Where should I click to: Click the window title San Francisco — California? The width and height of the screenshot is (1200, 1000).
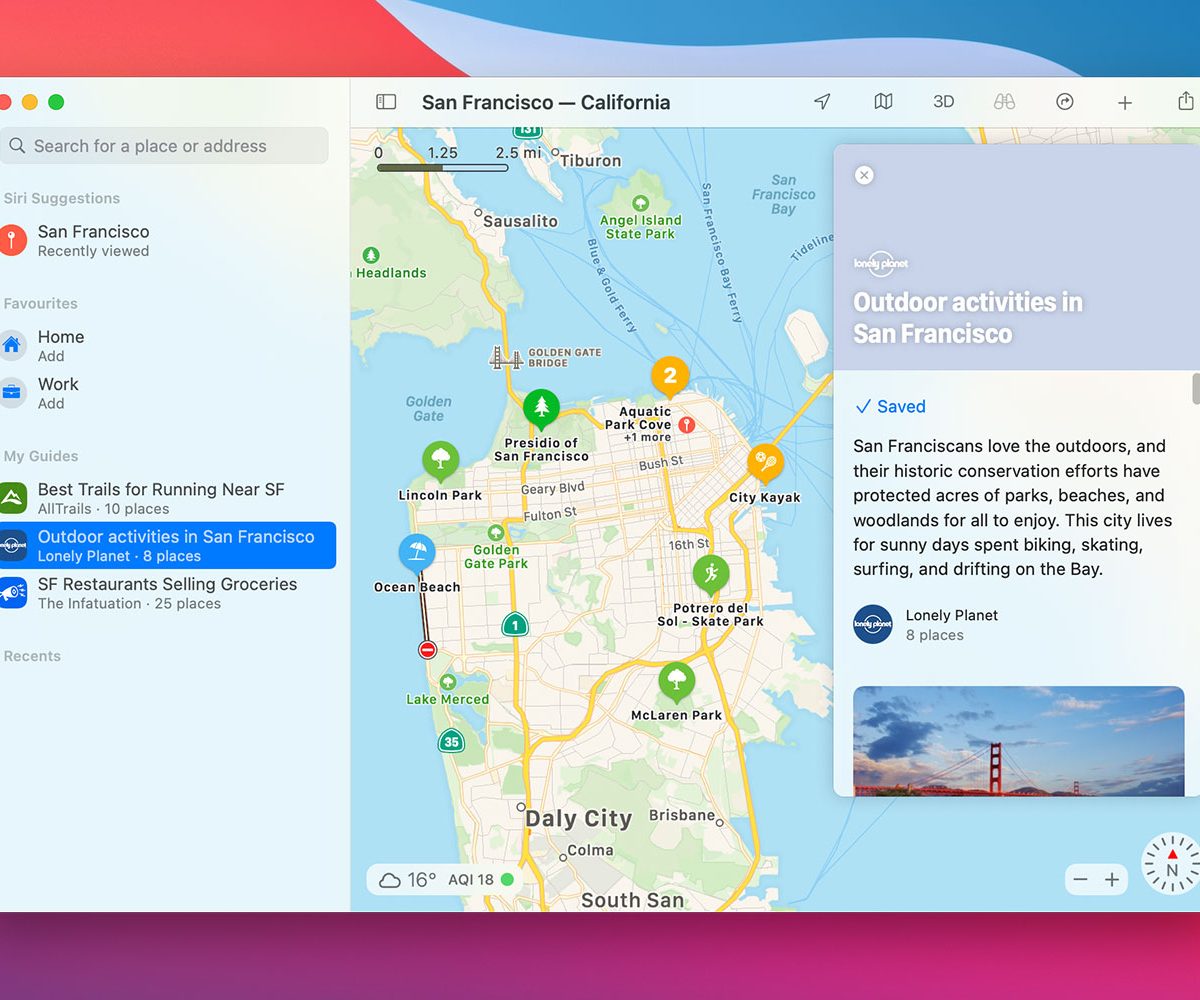546,102
